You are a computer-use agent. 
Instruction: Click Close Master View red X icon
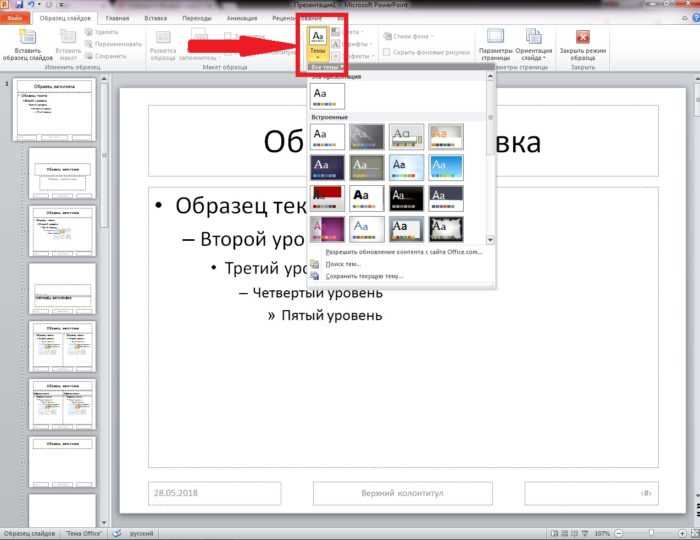[x=583, y=37]
